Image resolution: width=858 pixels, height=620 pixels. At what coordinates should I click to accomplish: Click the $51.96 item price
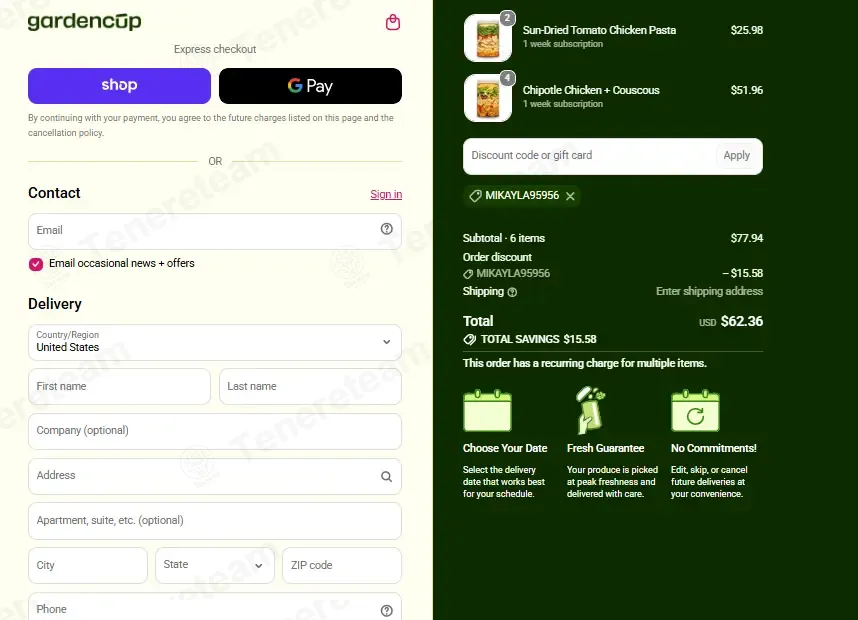(747, 90)
